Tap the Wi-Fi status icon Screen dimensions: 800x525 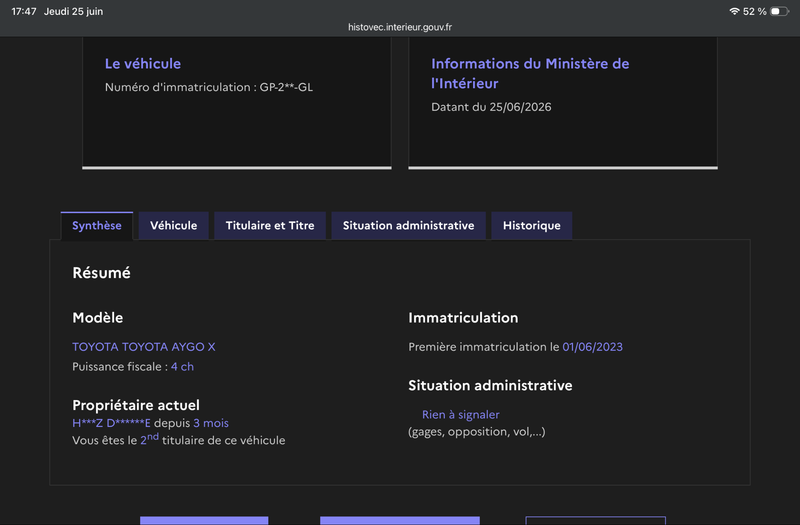click(734, 11)
